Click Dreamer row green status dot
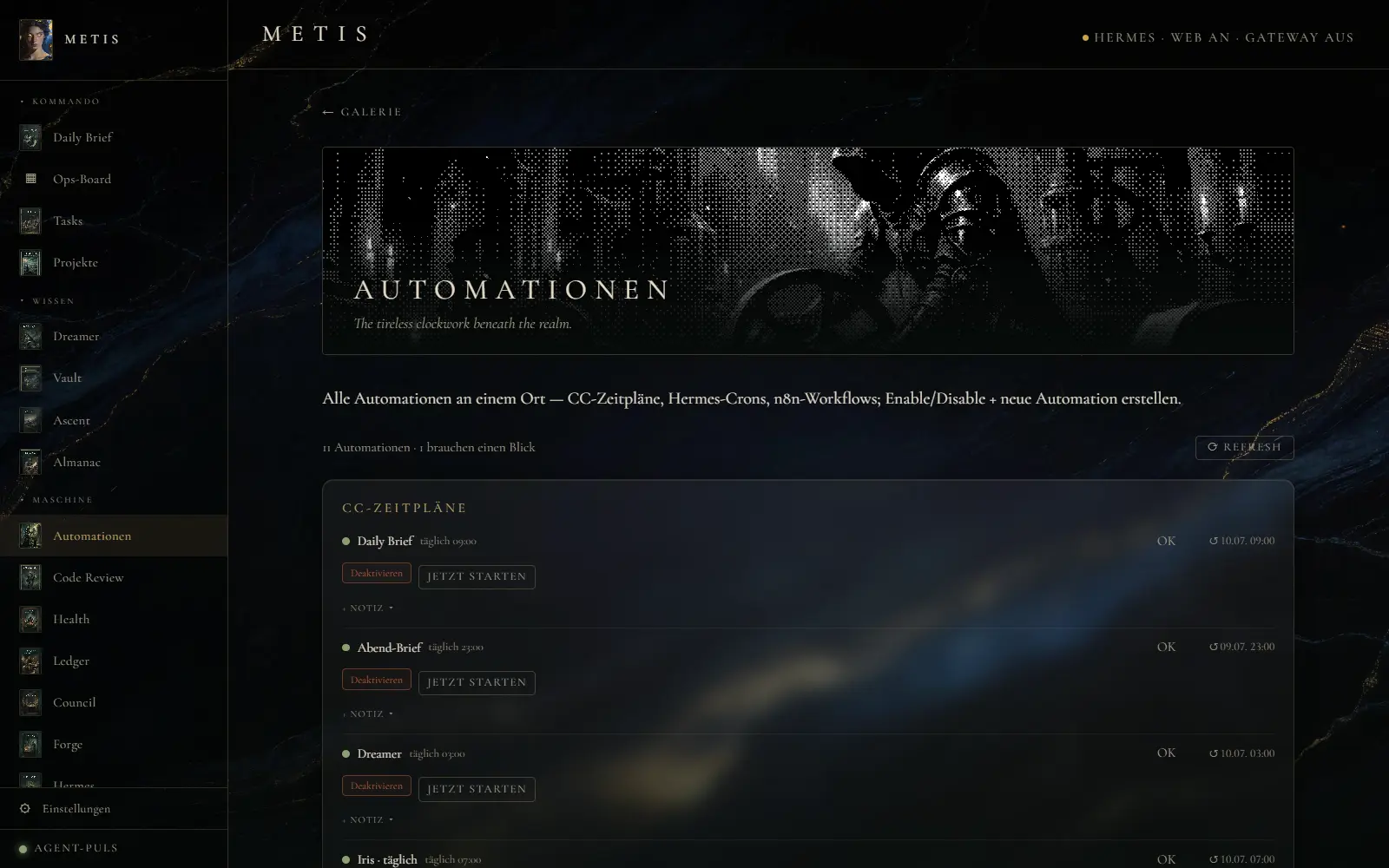The image size is (1389, 868). pos(346,754)
